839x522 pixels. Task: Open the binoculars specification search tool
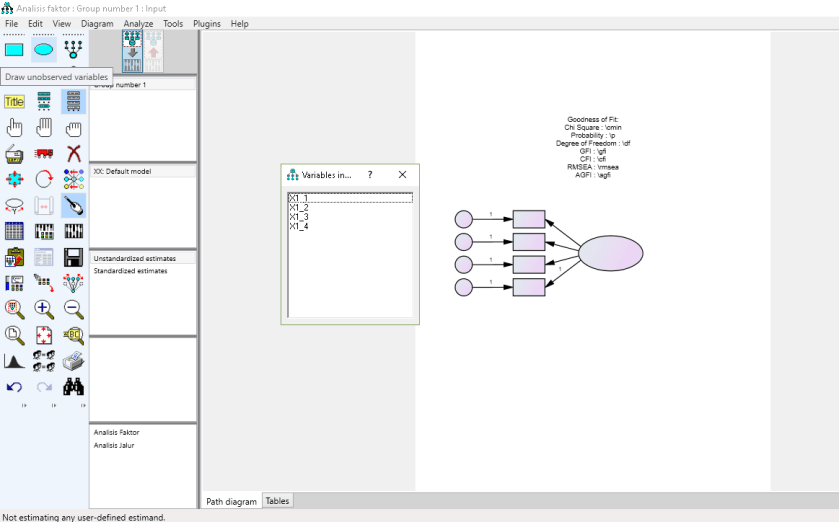click(73, 387)
